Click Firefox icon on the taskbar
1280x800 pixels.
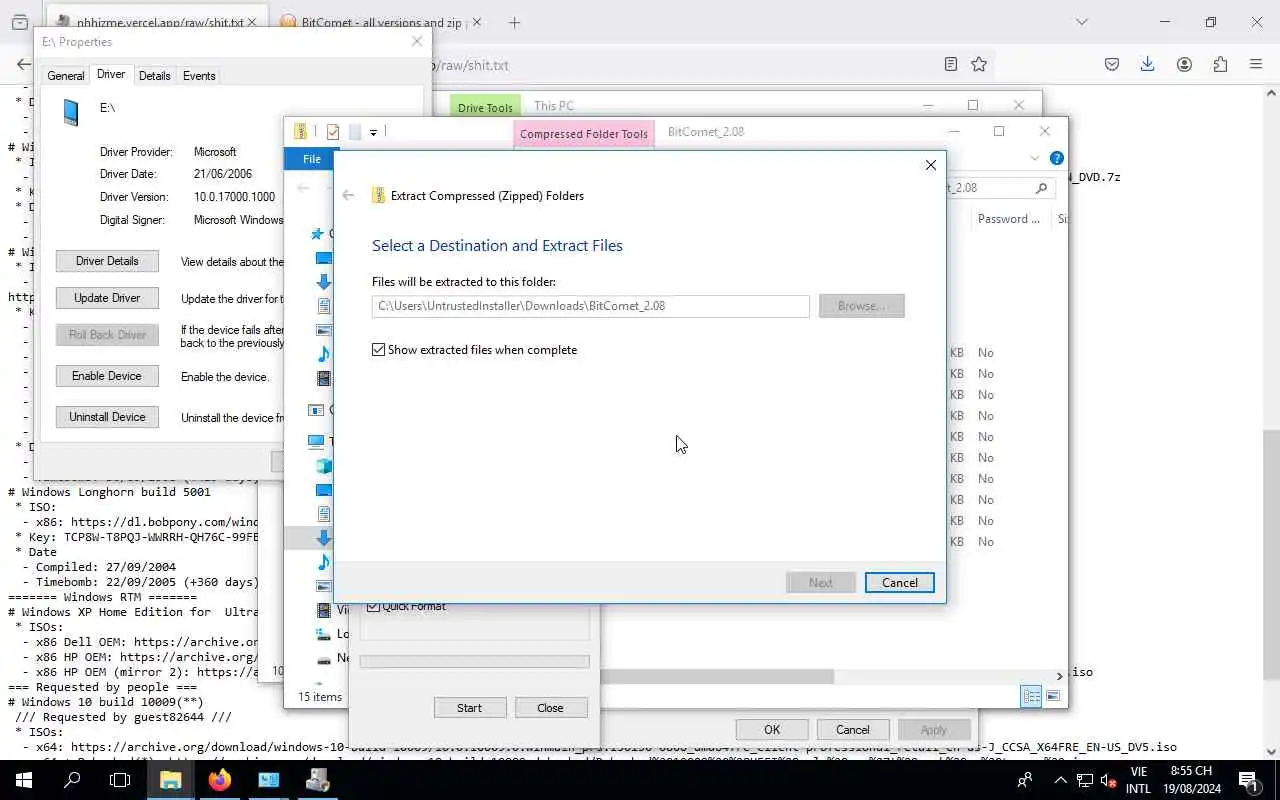click(x=219, y=780)
